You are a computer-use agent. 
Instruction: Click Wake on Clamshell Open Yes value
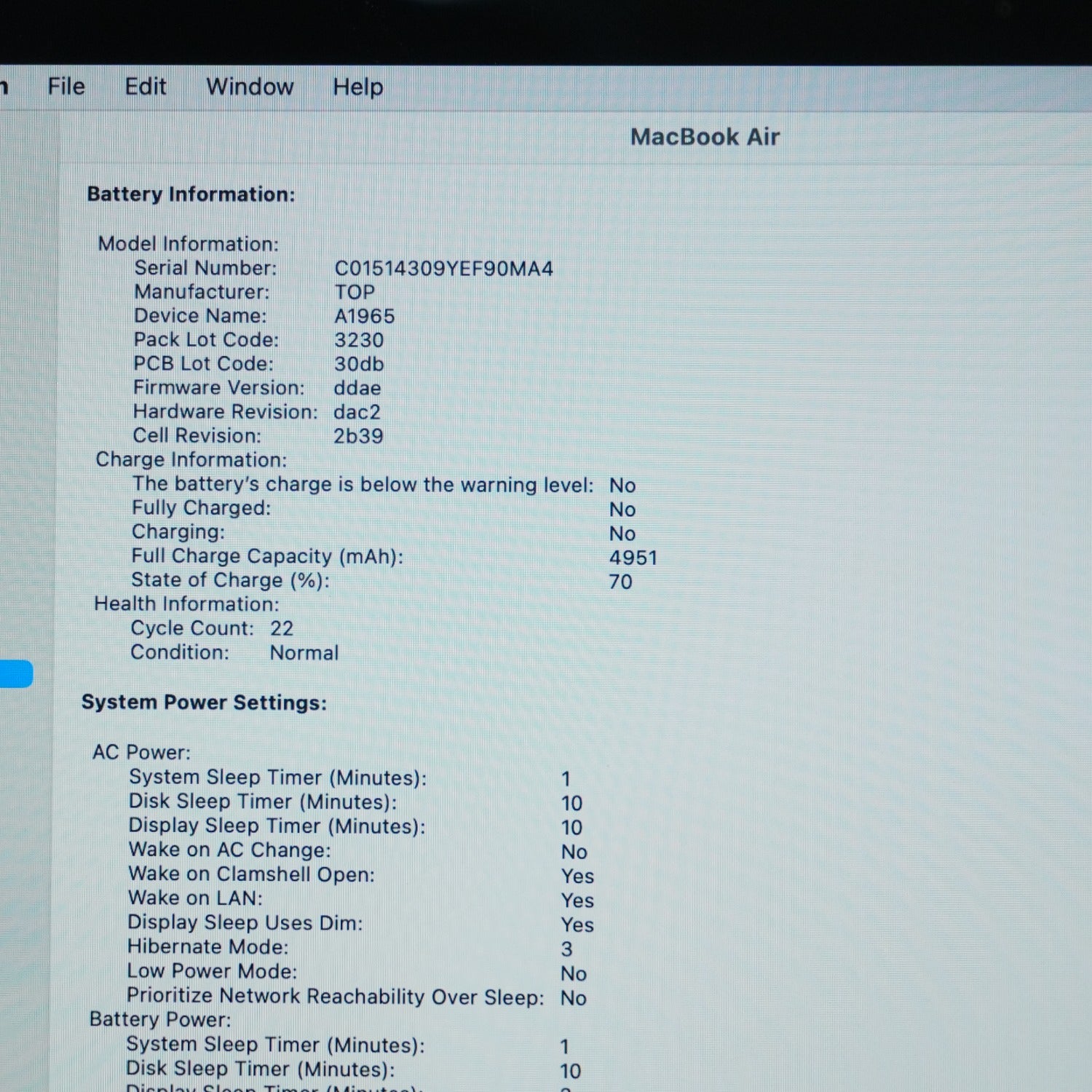pos(577,877)
